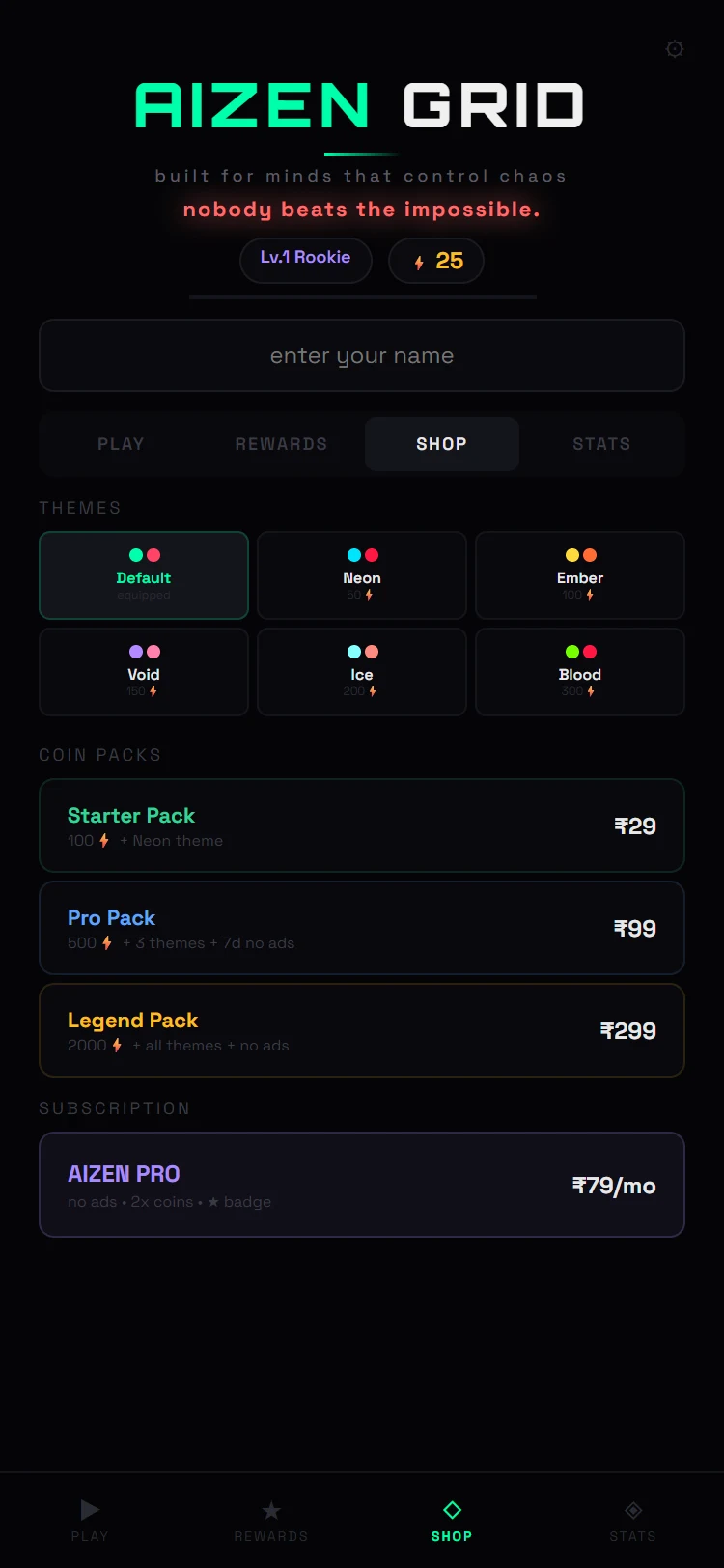Purchase the Pro Pack for ₹99
724x1568 pixels.
pos(362,928)
